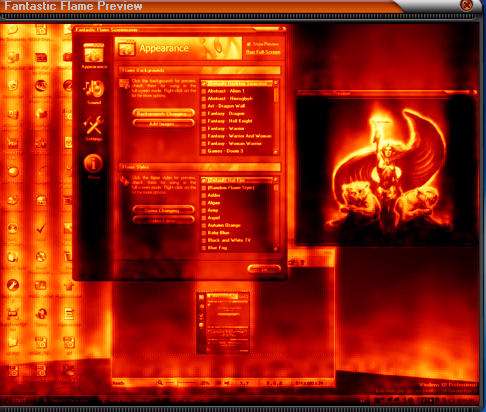Screen dimensions: 486x412
Task: Open the Appearance section in the sidebar
Action: click(94, 56)
